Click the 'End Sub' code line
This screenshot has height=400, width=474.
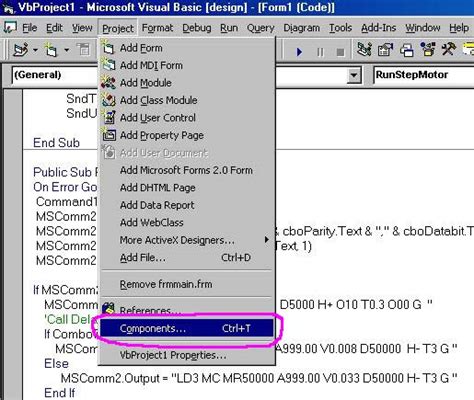56,143
